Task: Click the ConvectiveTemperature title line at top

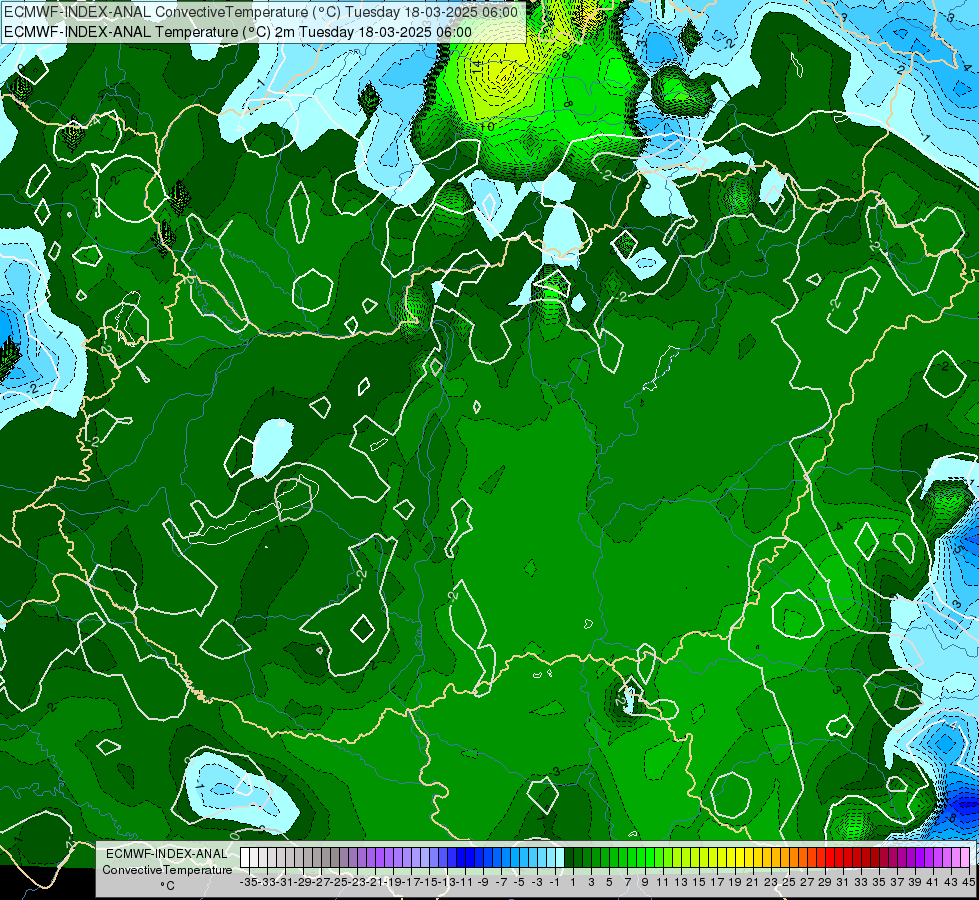Action: coord(261,11)
